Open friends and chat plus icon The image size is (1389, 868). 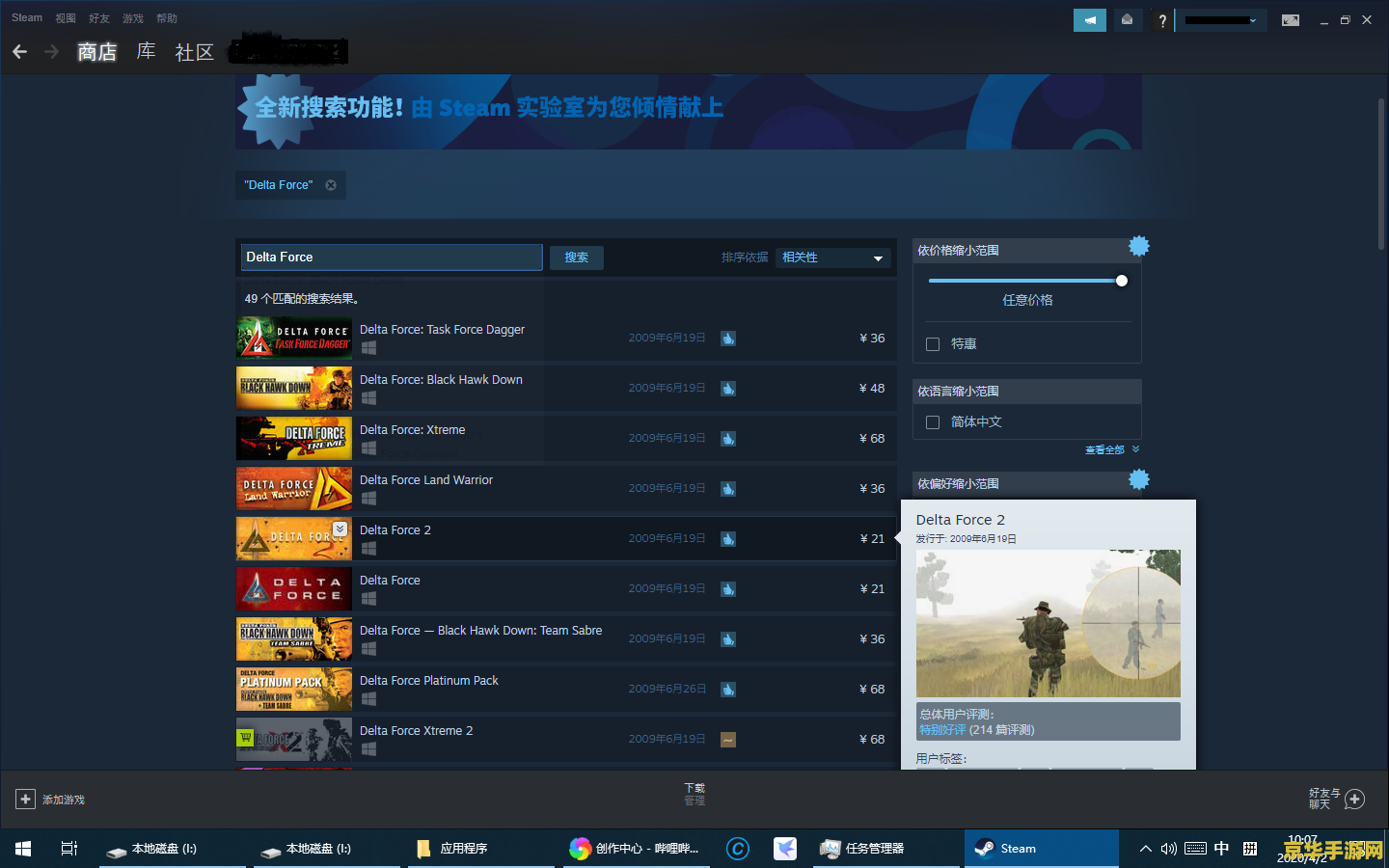point(1355,800)
